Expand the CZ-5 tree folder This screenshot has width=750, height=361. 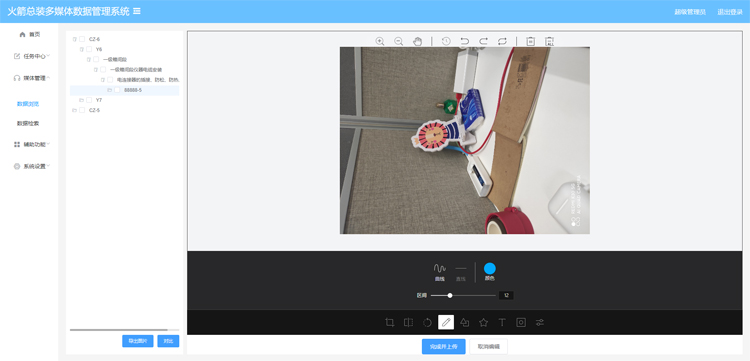(74, 110)
